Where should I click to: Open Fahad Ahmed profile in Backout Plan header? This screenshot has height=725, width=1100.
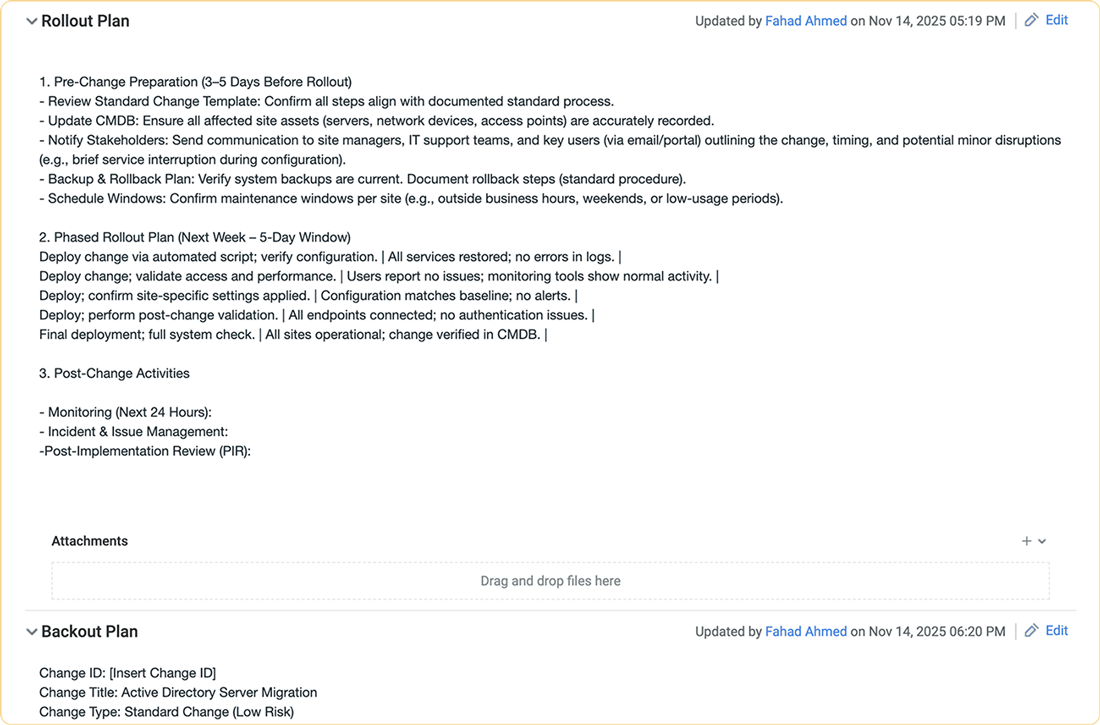coord(806,632)
